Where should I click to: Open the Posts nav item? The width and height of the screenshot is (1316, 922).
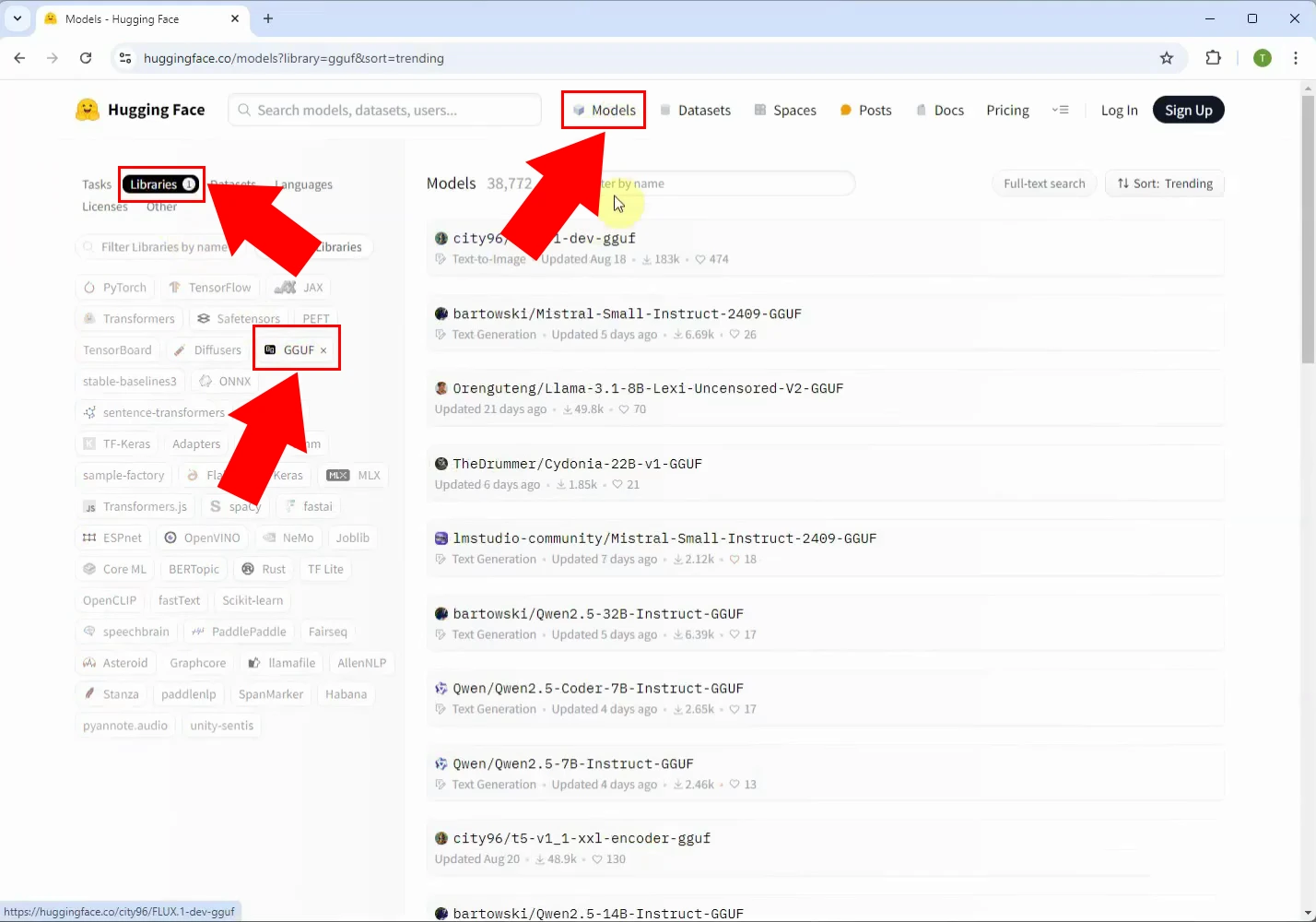(x=865, y=110)
